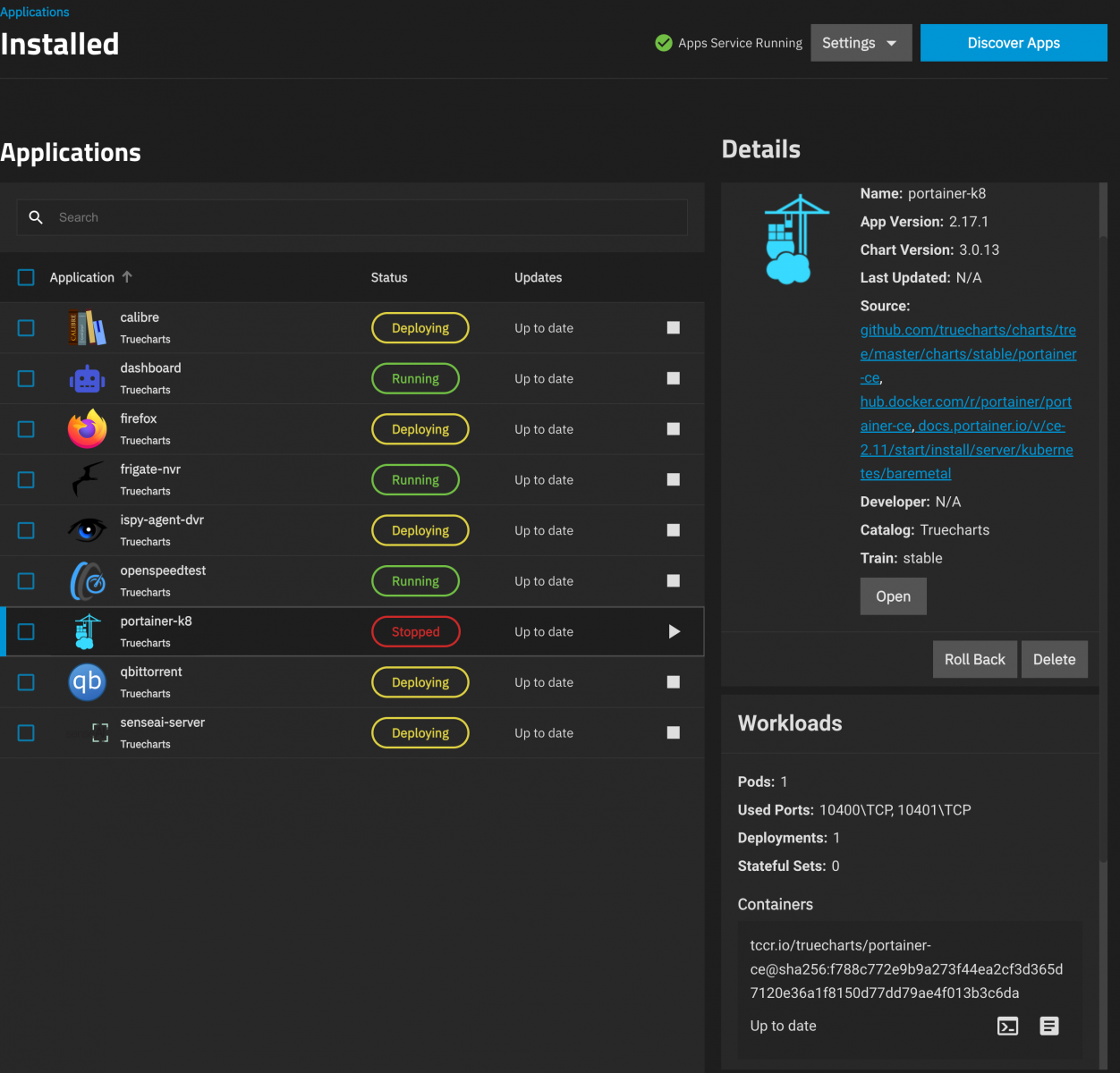1120x1073 pixels.
Task: Stop the firefox app with its stop icon
Action: click(674, 429)
